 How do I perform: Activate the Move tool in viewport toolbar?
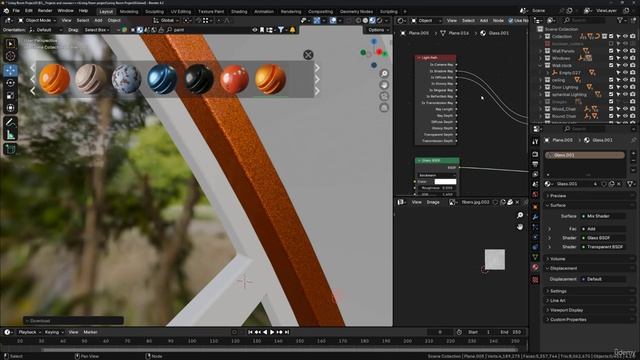[x=11, y=70]
